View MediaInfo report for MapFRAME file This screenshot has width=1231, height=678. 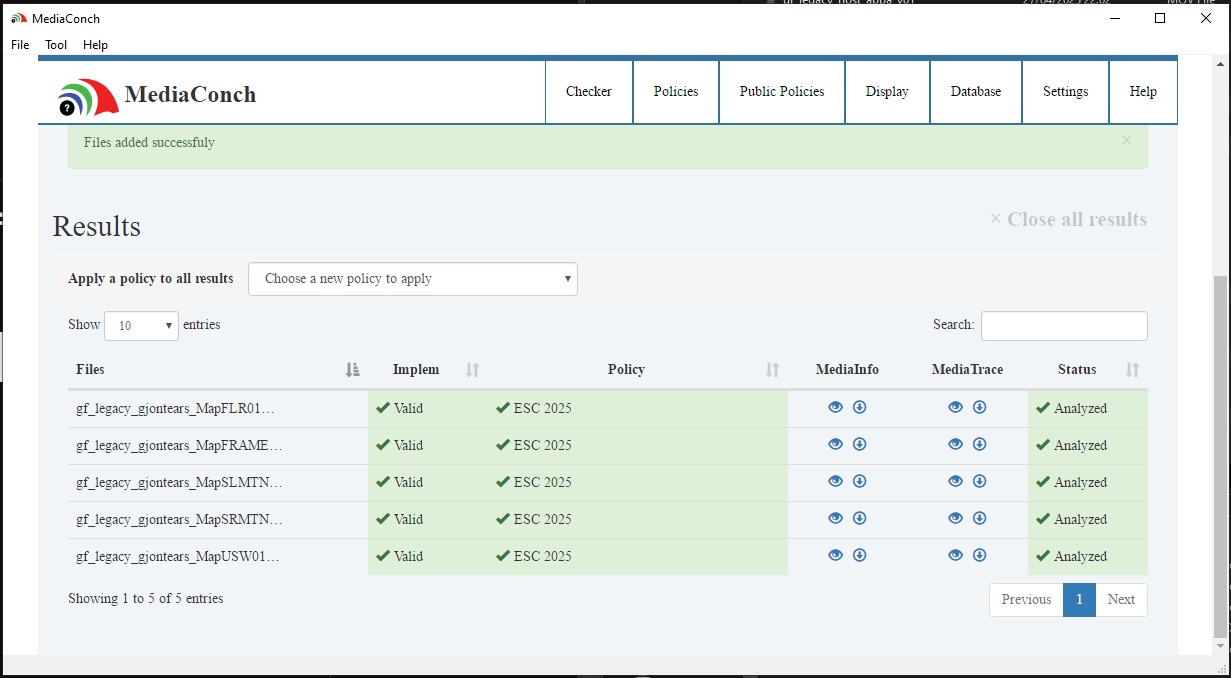[x=835, y=444]
